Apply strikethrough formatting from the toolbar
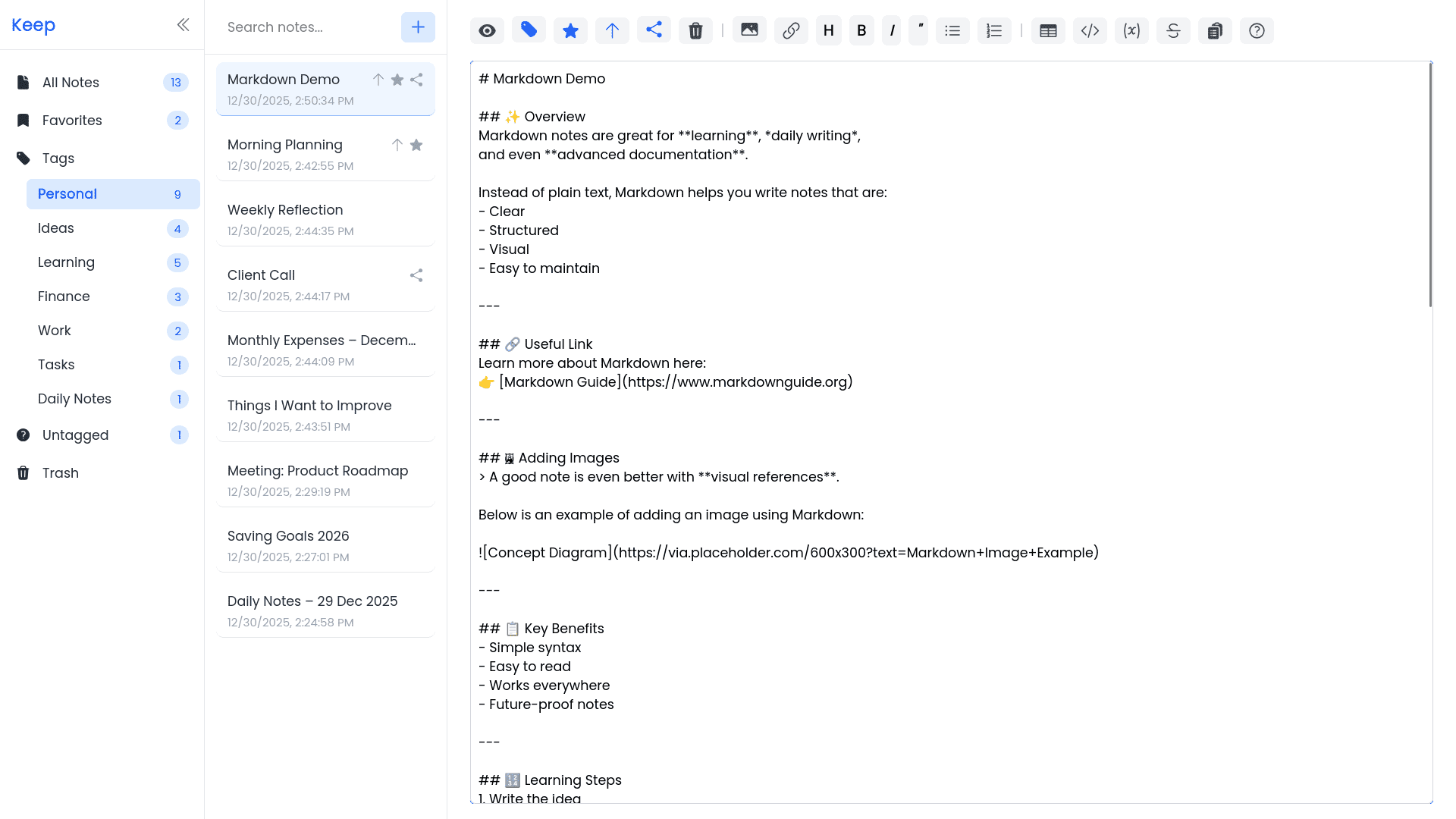 1173,30
